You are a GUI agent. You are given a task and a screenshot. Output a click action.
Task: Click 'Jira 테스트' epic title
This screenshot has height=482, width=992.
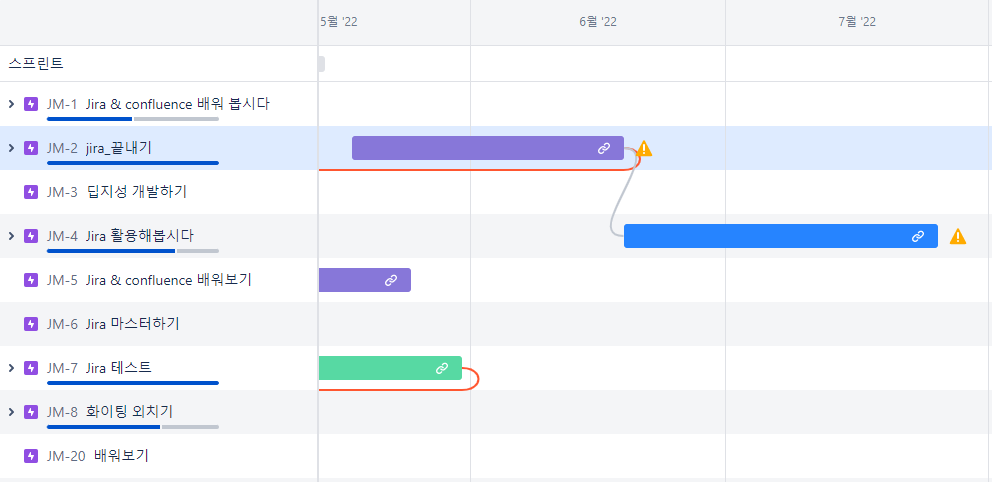118,368
